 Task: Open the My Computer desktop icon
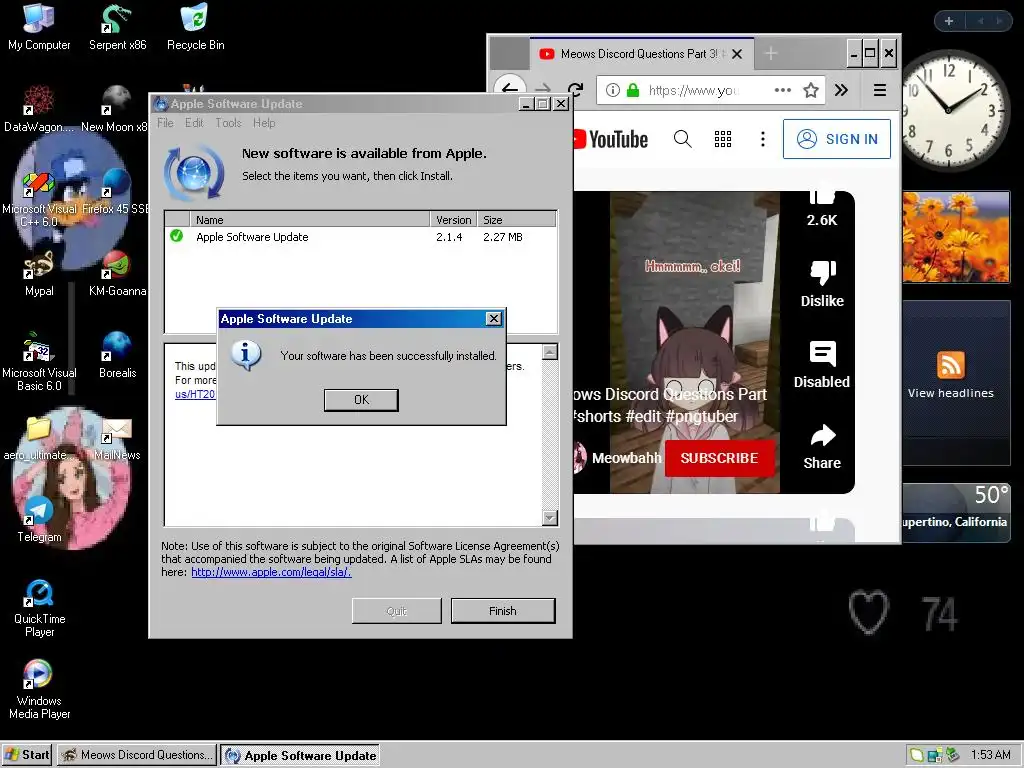(x=39, y=27)
